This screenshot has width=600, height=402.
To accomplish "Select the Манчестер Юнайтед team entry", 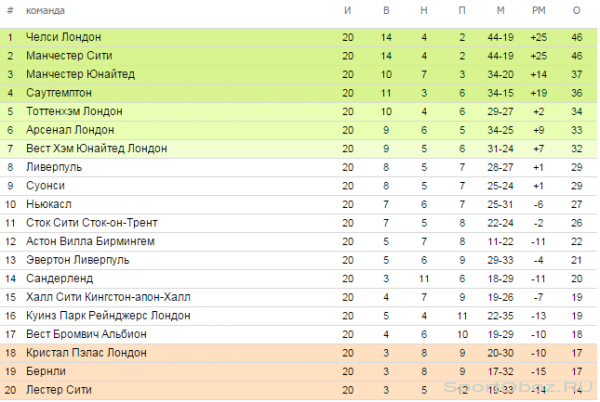I will 80,74.
